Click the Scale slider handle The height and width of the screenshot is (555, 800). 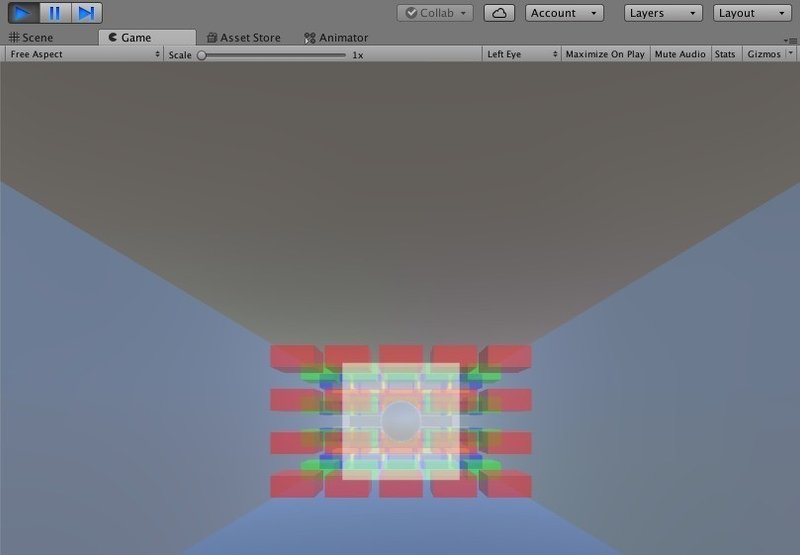202,55
